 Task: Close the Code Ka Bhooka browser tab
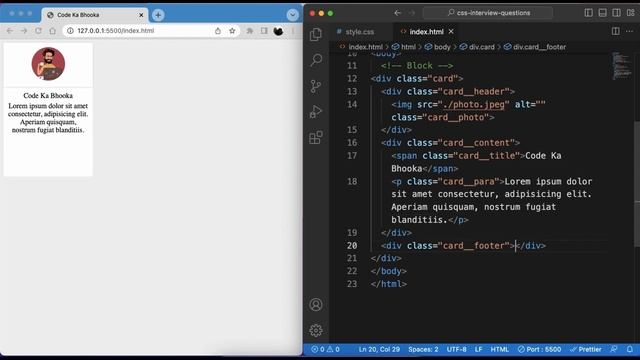[141, 15]
